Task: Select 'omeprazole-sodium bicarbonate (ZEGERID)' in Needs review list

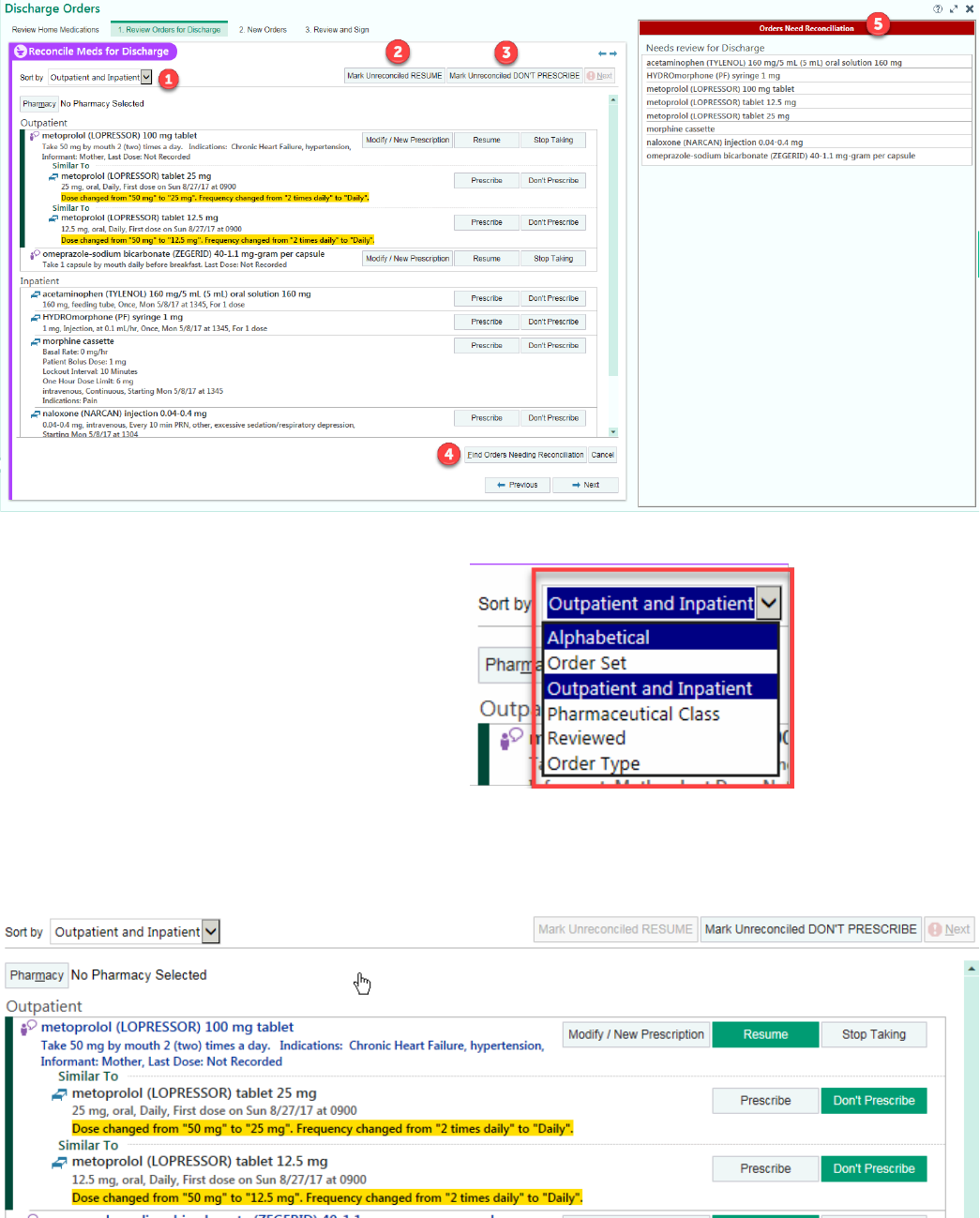Action: [x=807, y=156]
